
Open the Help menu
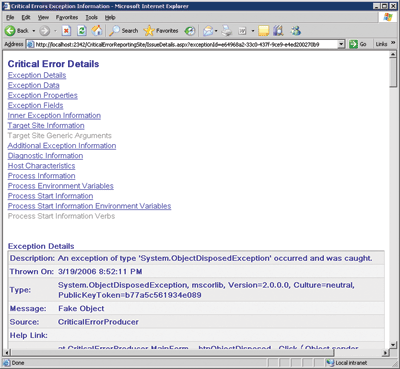click(x=110, y=17)
